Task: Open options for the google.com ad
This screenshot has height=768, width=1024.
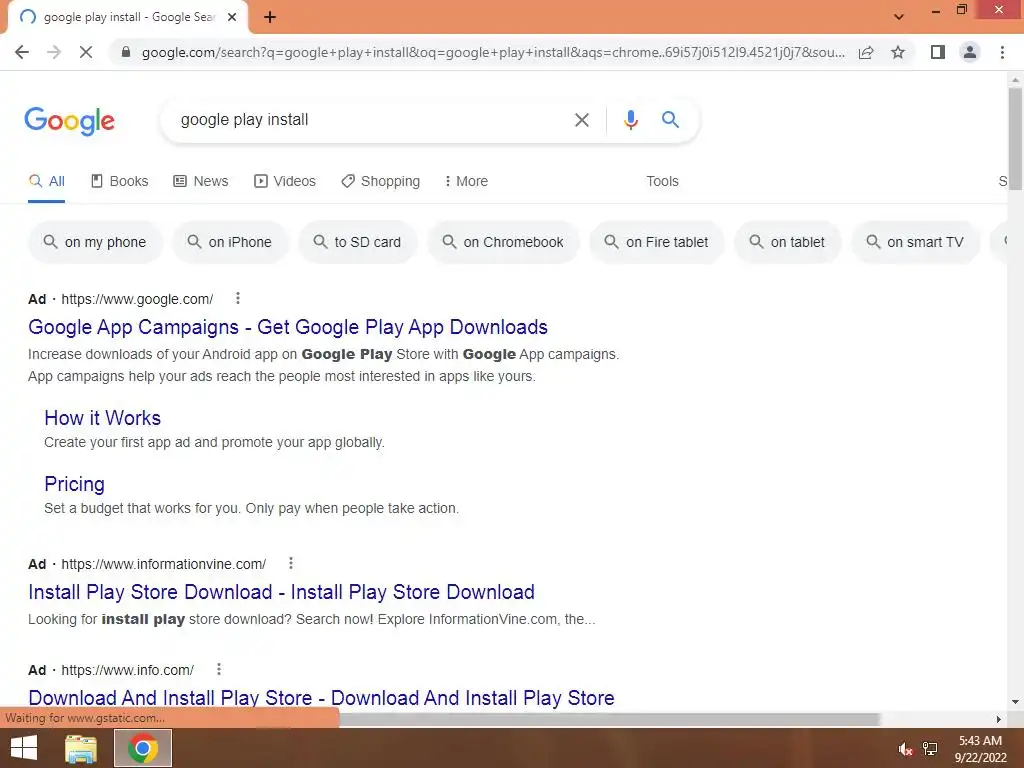Action: (x=238, y=298)
